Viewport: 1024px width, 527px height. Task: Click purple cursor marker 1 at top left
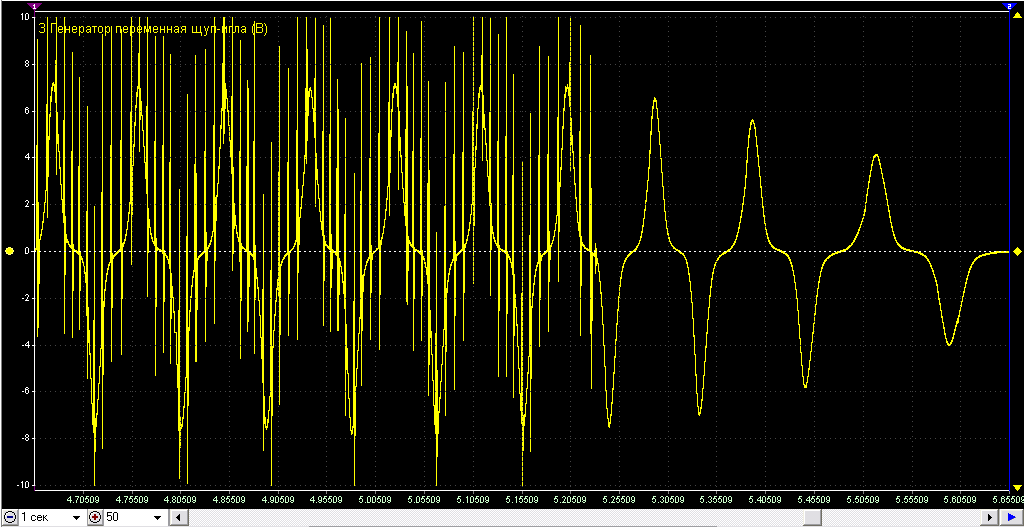(x=33, y=5)
